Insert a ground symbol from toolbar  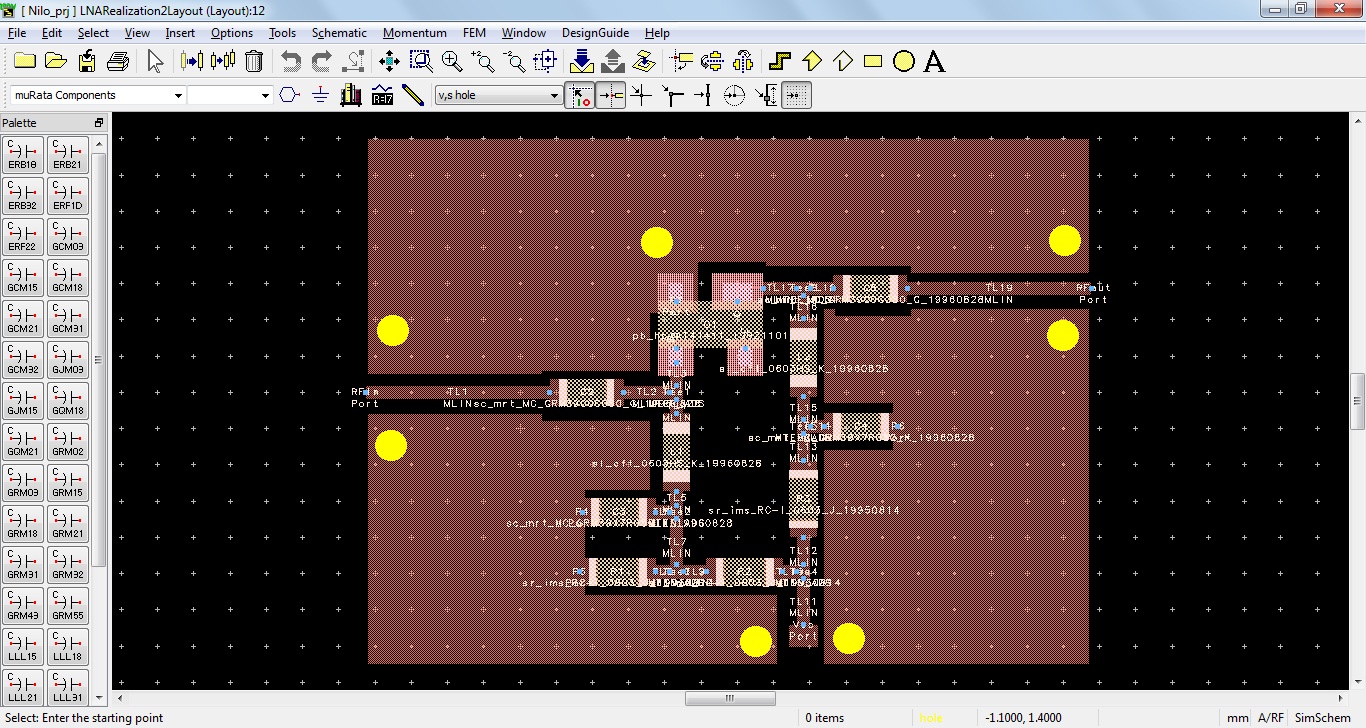[x=320, y=95]
